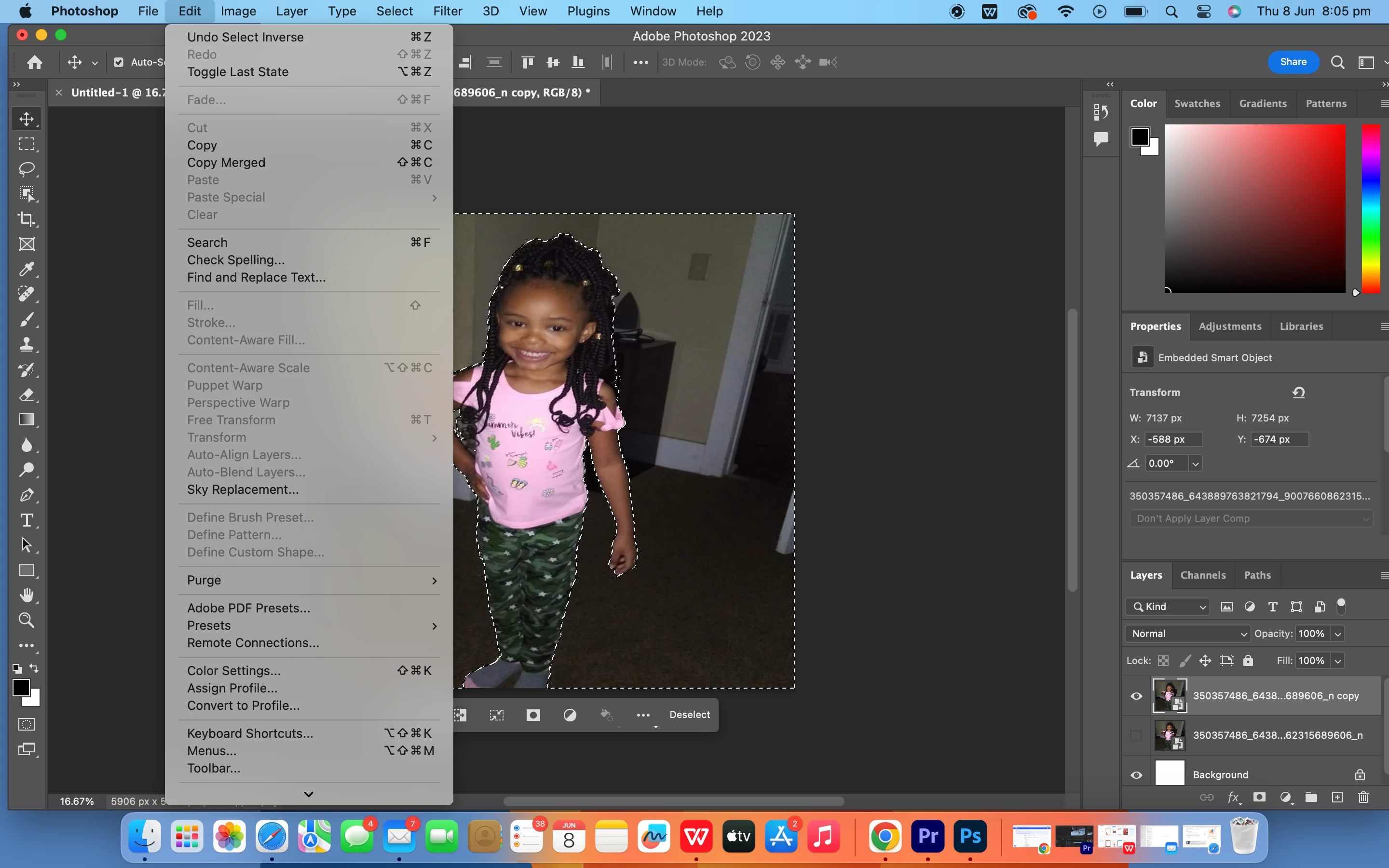Select the Lasso tool

pyautogui.click(x=27, y=169)
